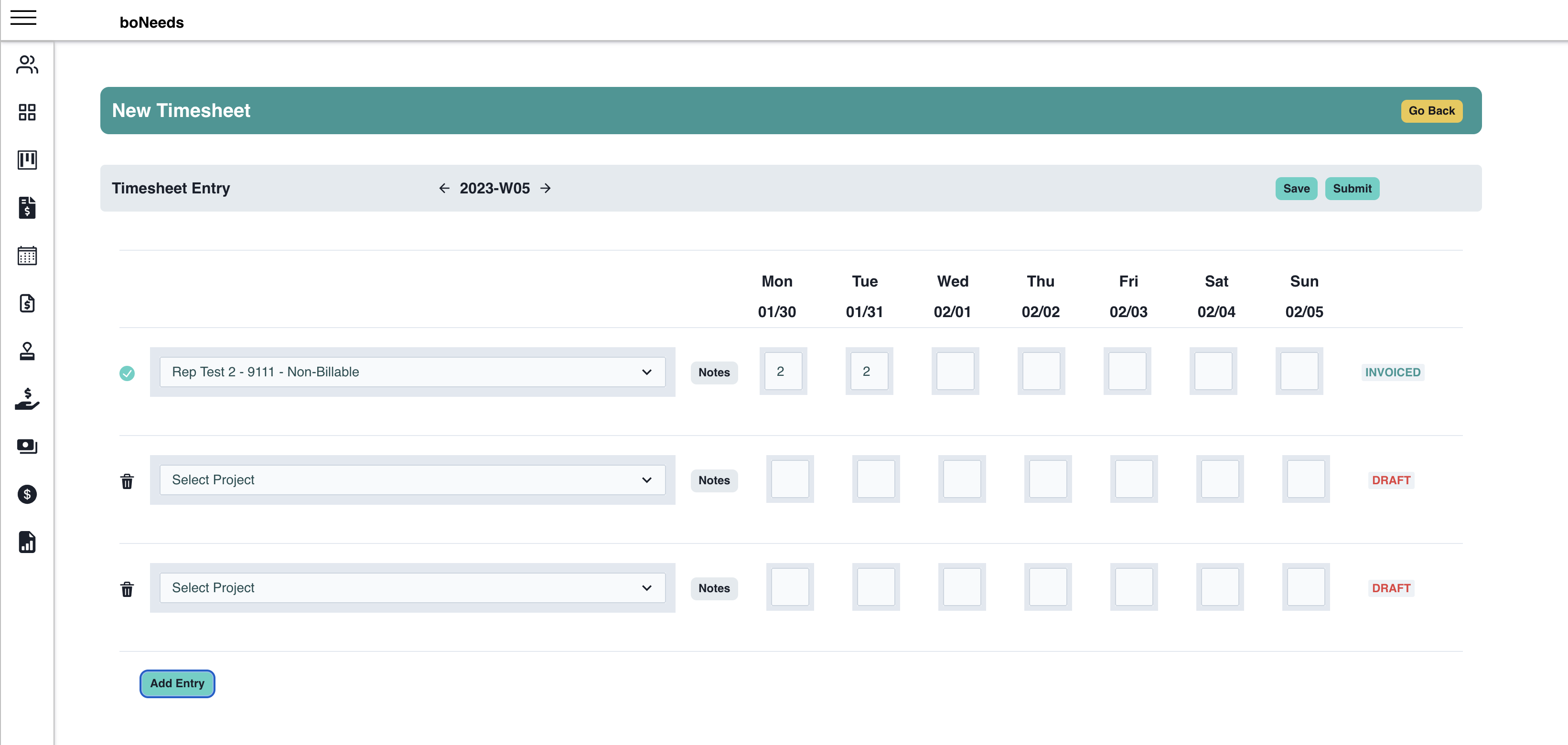Open the quotes document icon in sidebar

tap(27, 303)
